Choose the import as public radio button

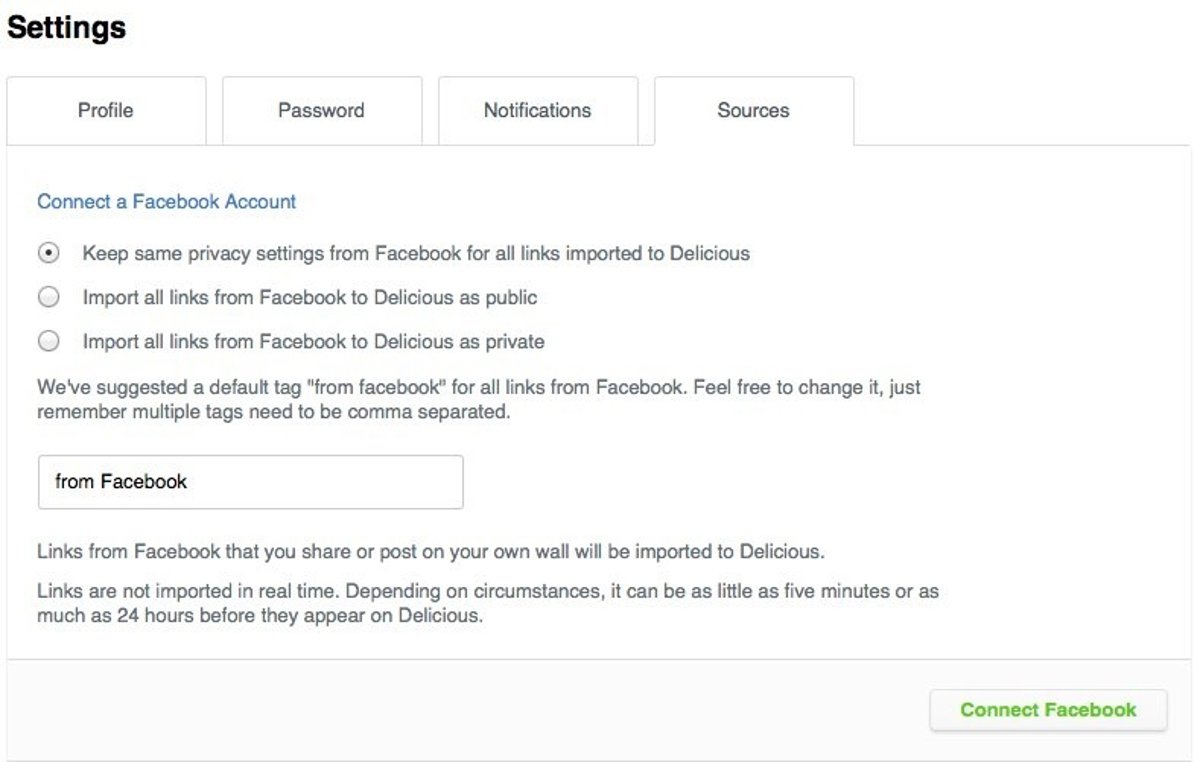click(48, 298)
